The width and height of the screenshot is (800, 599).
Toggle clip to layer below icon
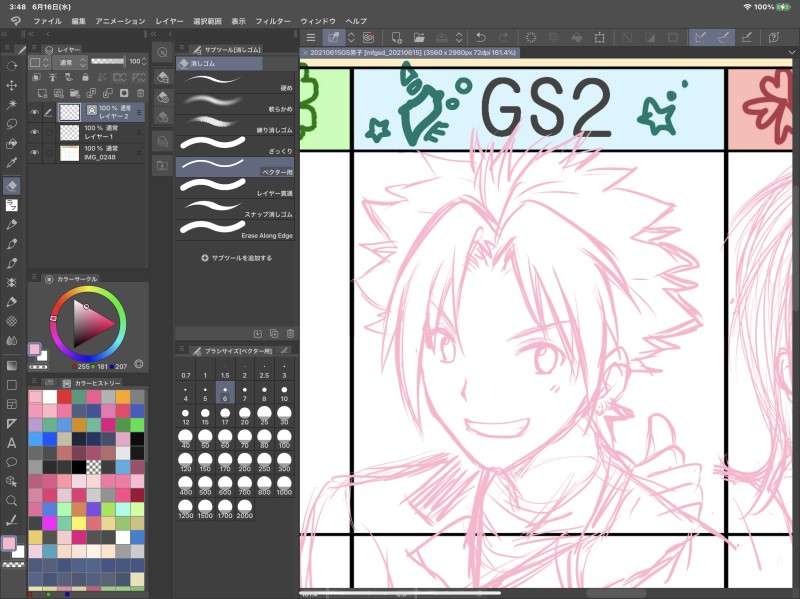[36, 77]
